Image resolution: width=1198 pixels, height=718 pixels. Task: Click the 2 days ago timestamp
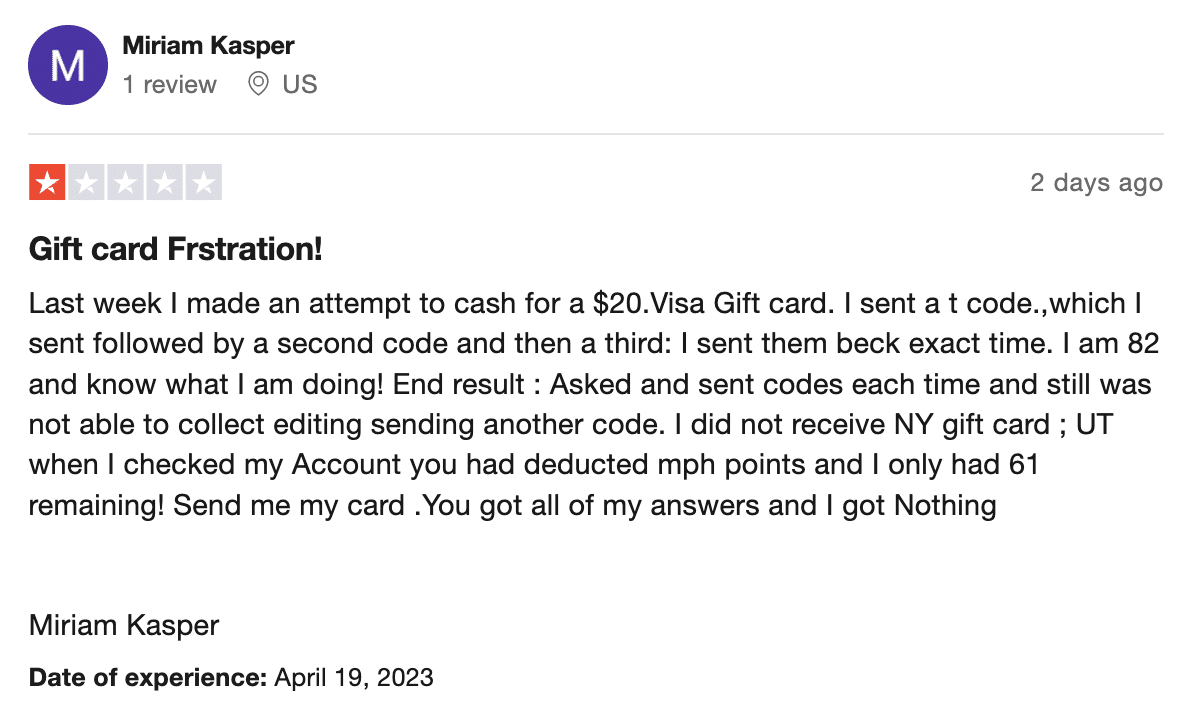1096,183
